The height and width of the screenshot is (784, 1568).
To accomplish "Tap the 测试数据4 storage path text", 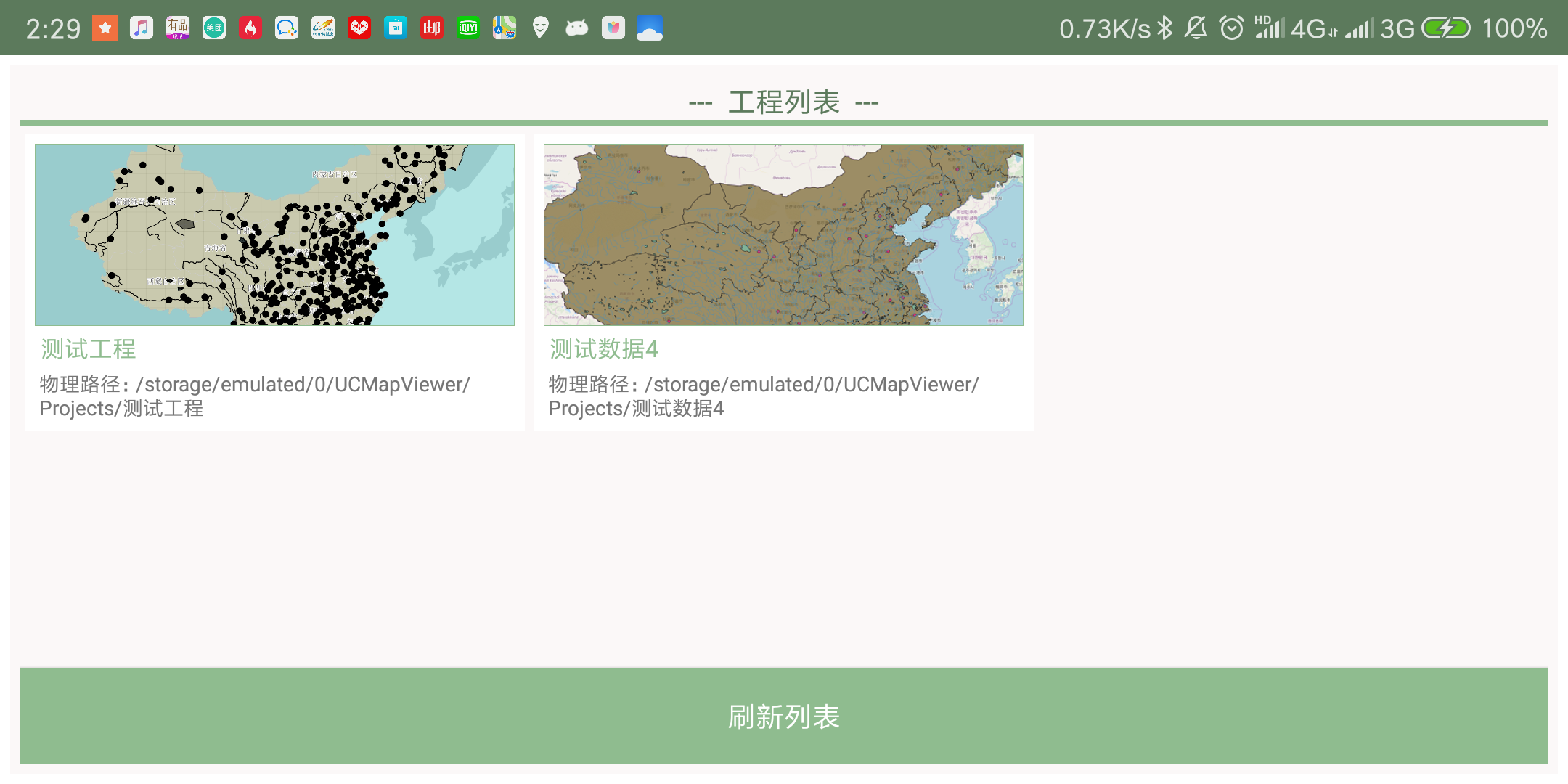I will pos(764,396).
